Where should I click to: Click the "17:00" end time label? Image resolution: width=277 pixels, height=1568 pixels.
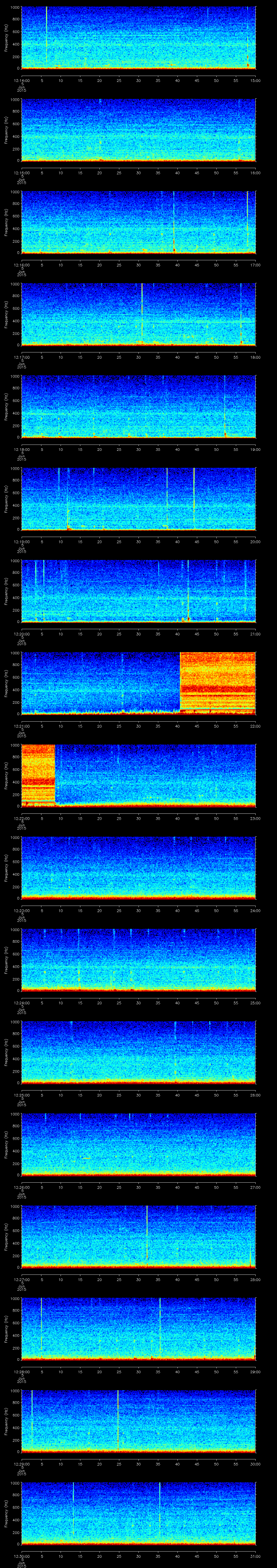click(255, 264)
